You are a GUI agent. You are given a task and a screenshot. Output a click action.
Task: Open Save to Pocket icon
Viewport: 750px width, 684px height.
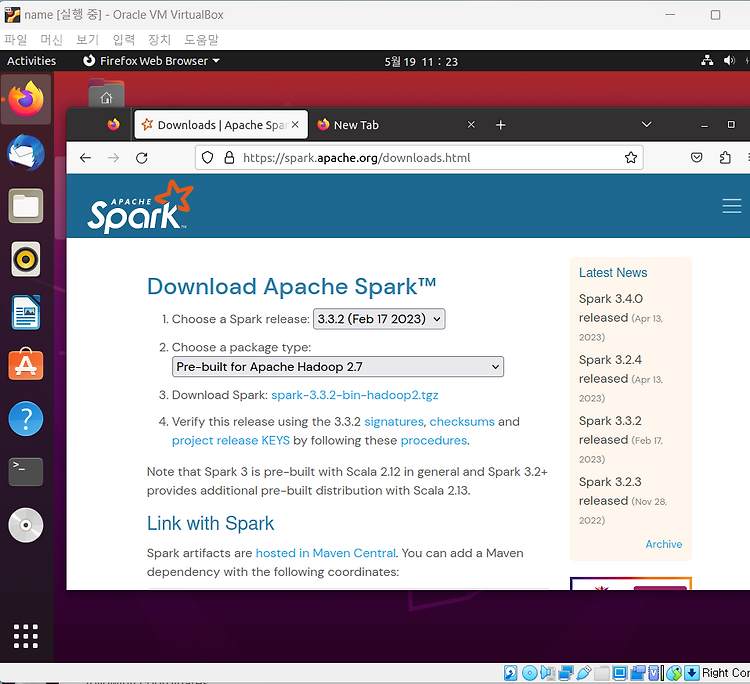click(697, 157)
